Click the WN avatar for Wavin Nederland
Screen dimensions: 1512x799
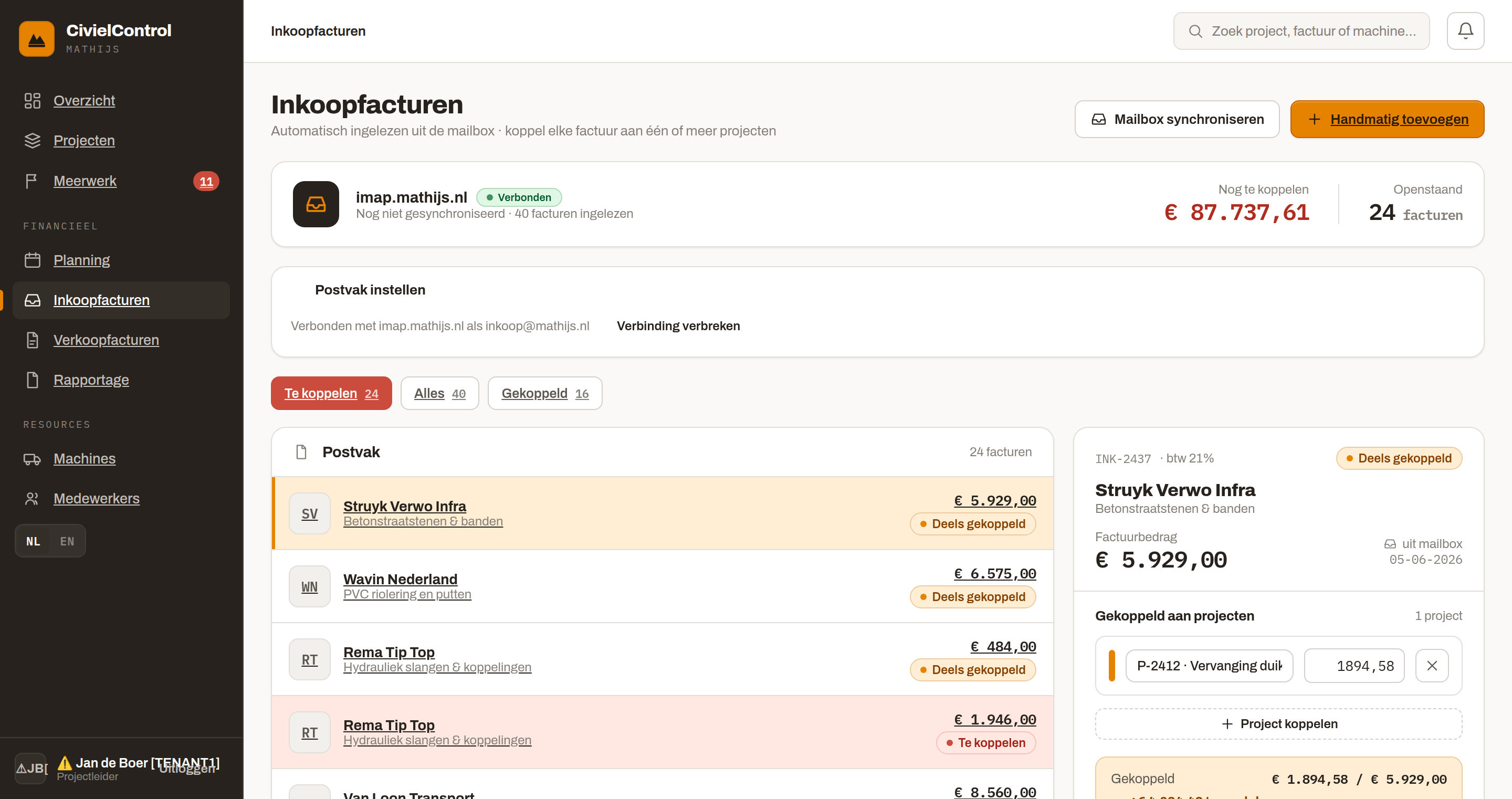[x=309, y=586]
